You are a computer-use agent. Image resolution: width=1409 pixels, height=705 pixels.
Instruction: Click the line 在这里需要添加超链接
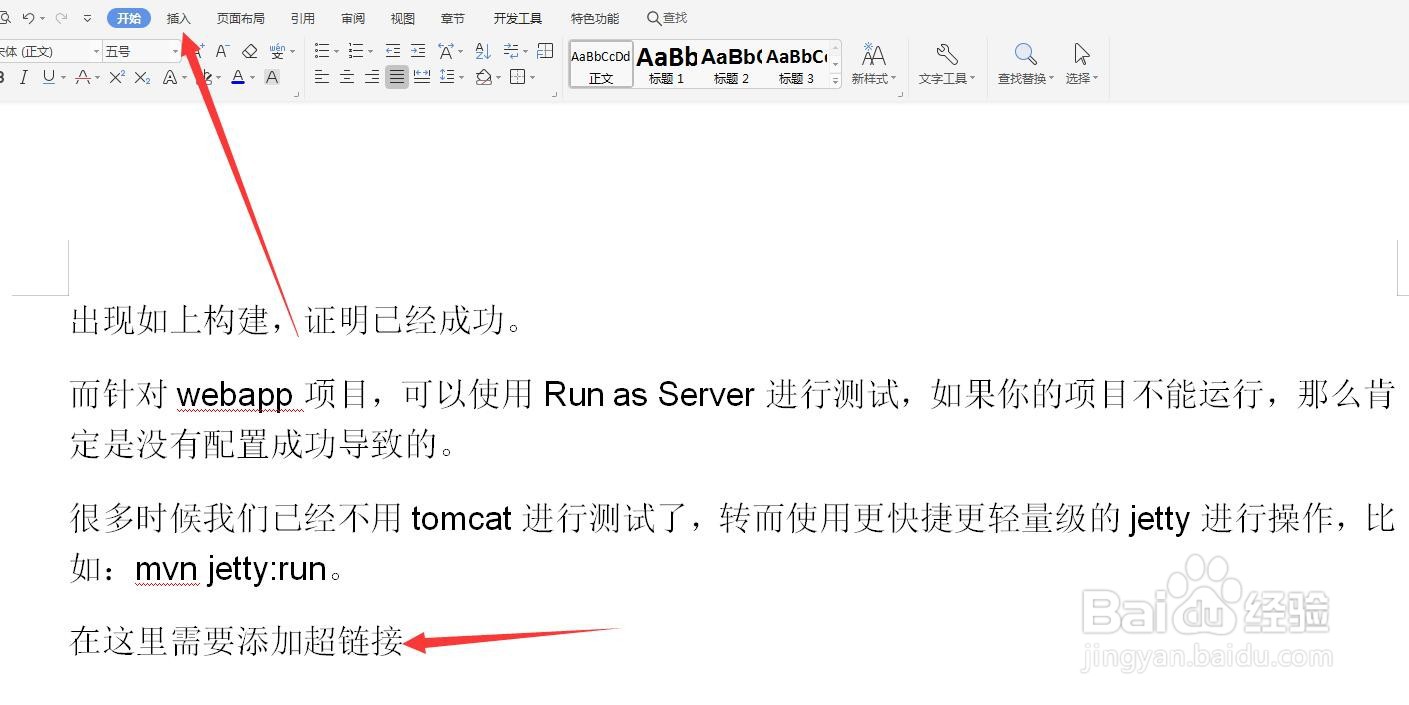pos(236,641)
